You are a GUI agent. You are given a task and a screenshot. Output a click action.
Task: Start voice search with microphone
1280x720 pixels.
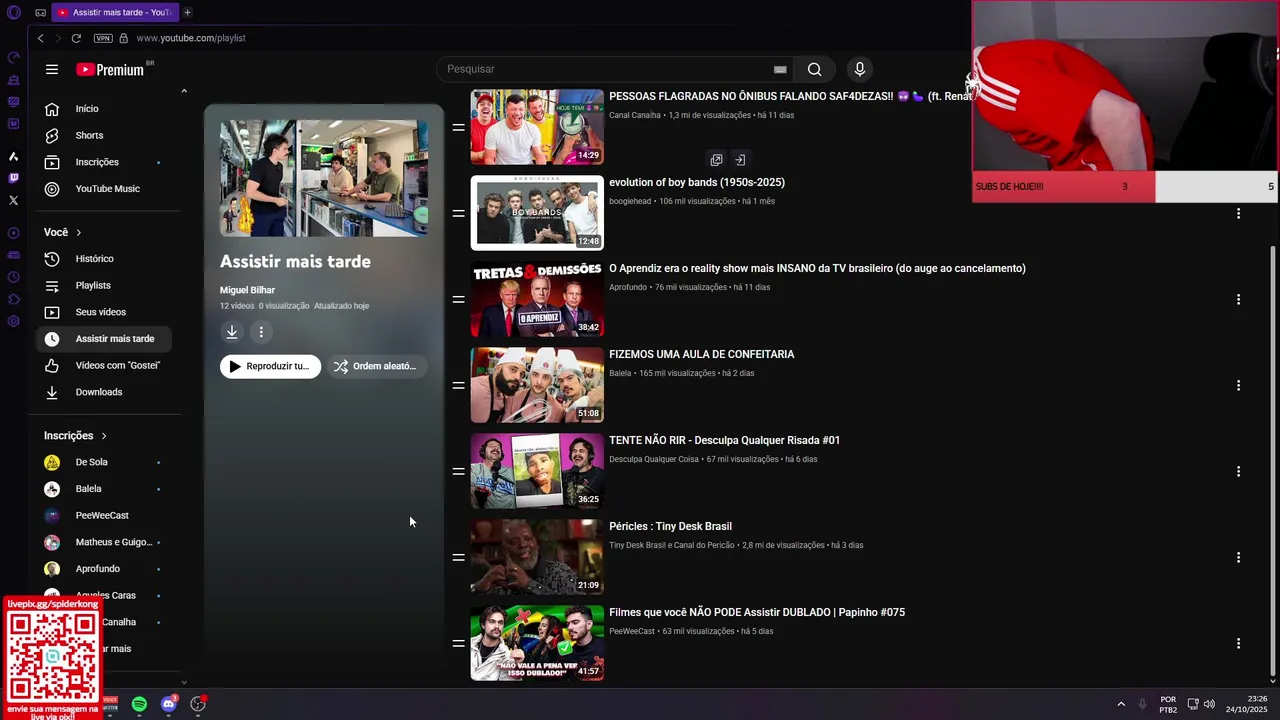(859, 69)
